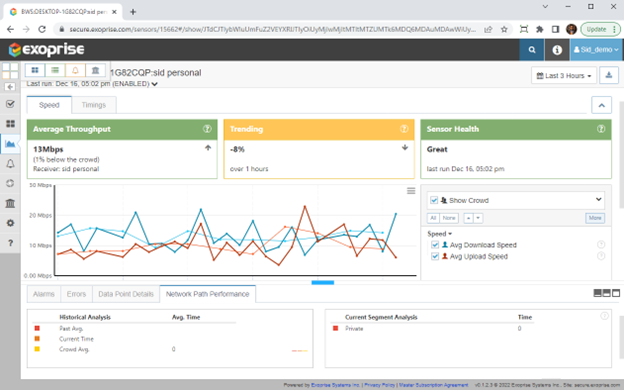Open the bank building sidebar icon
This screenshot has width=624, height=390.
tap(10, 203)
